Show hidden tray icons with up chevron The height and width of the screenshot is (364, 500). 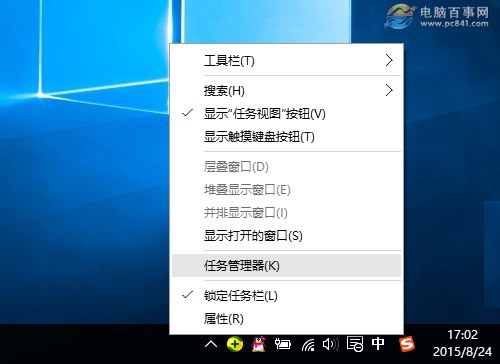coord(211,344)
